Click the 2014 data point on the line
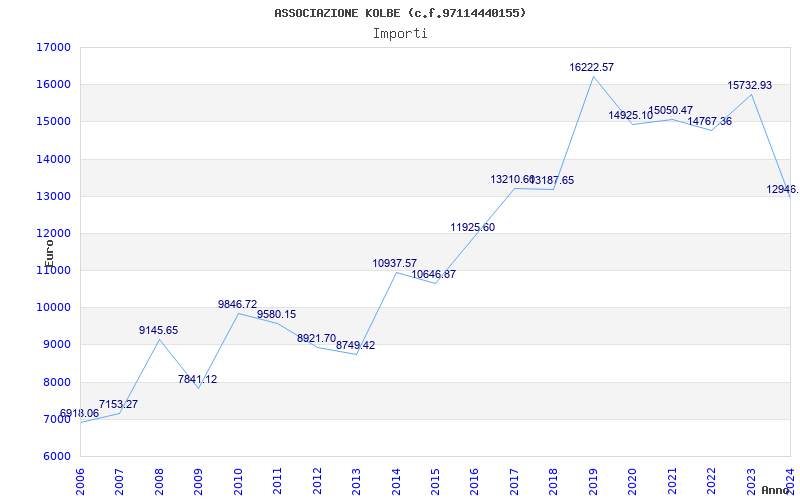The image size is (800, 500). click(396, 272)
